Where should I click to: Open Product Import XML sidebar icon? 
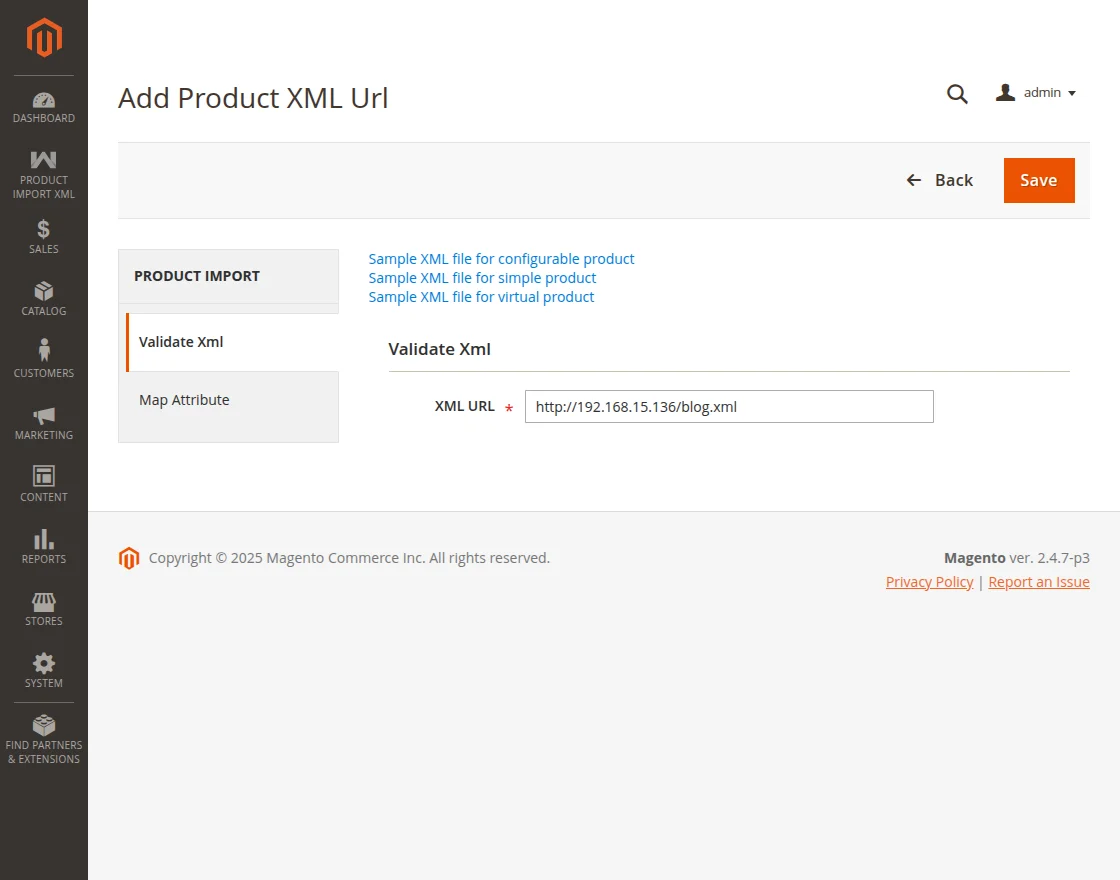click(x=44, y=160)
